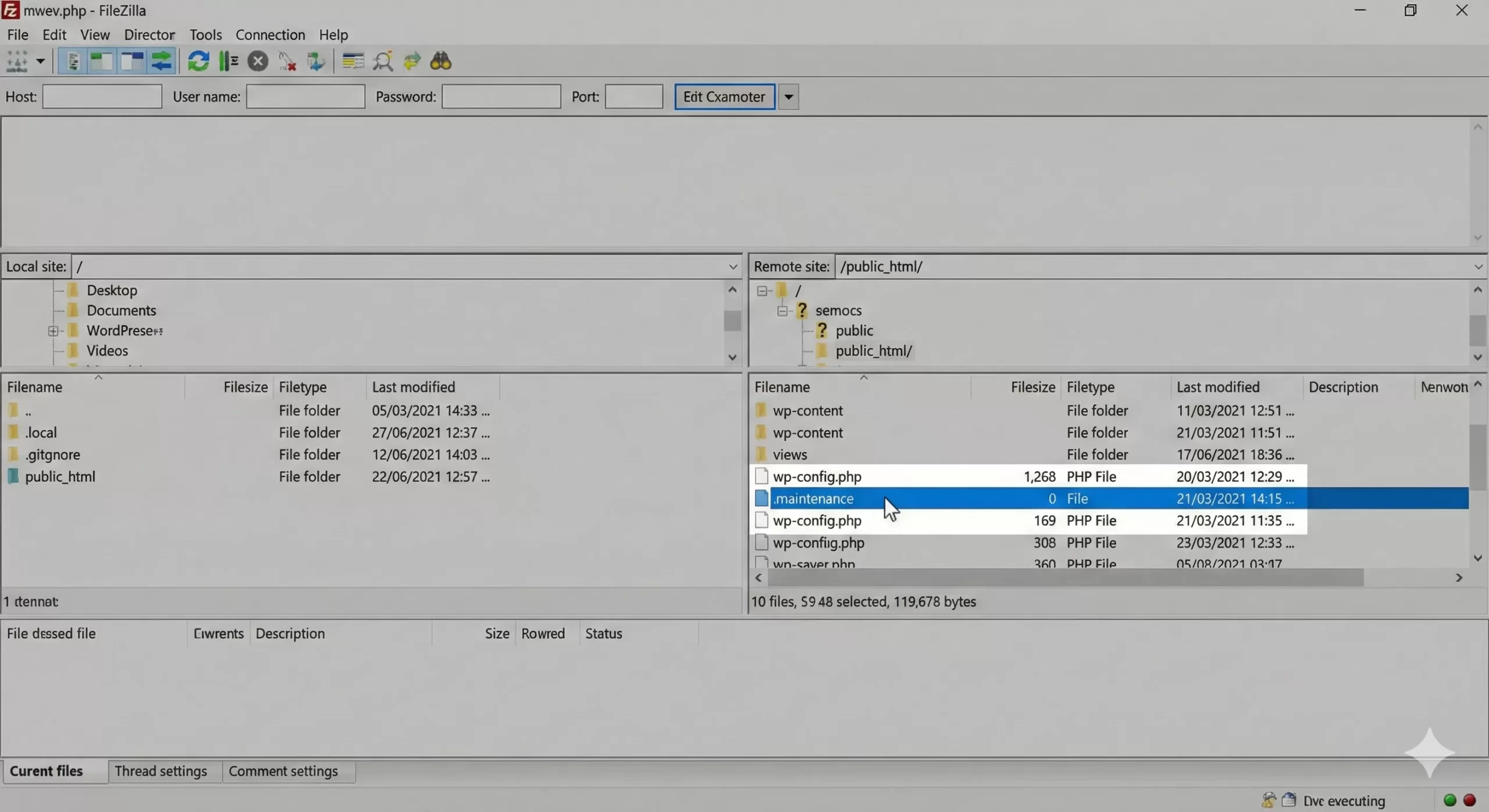1489x812 pixels.
Task: Toggle the transfer queue display
Action: coord(161,61)
